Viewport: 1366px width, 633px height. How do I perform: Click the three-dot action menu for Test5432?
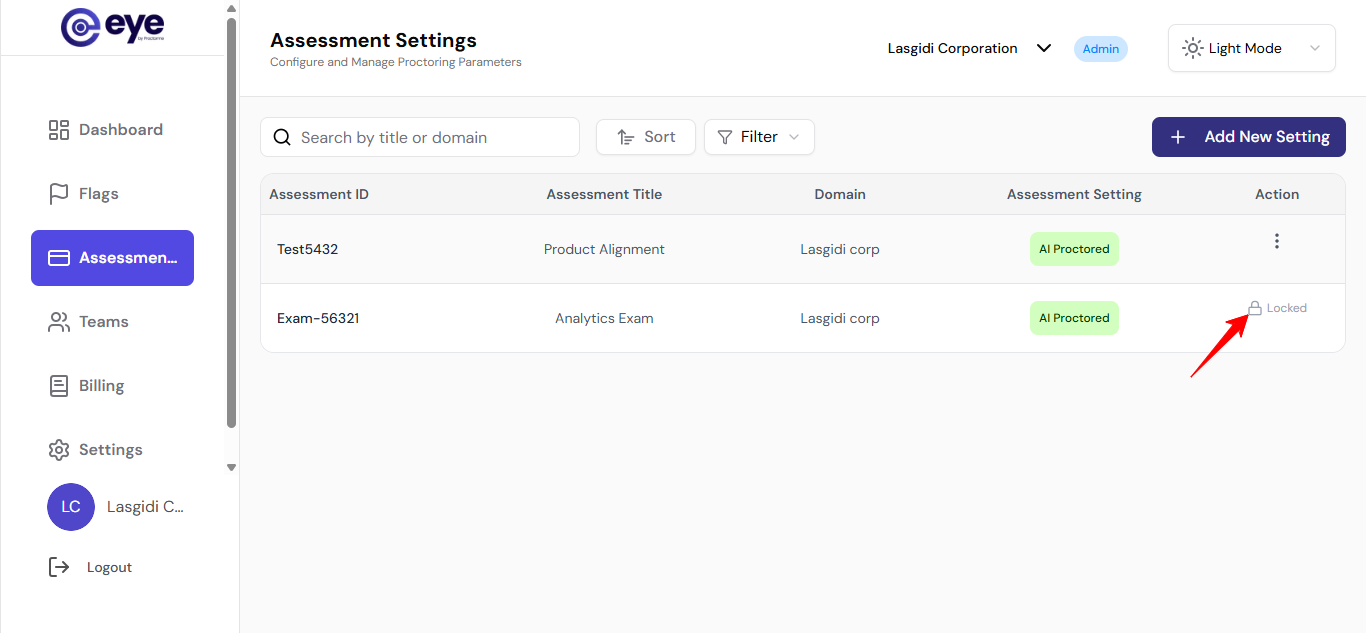(x=1277, y=241)
